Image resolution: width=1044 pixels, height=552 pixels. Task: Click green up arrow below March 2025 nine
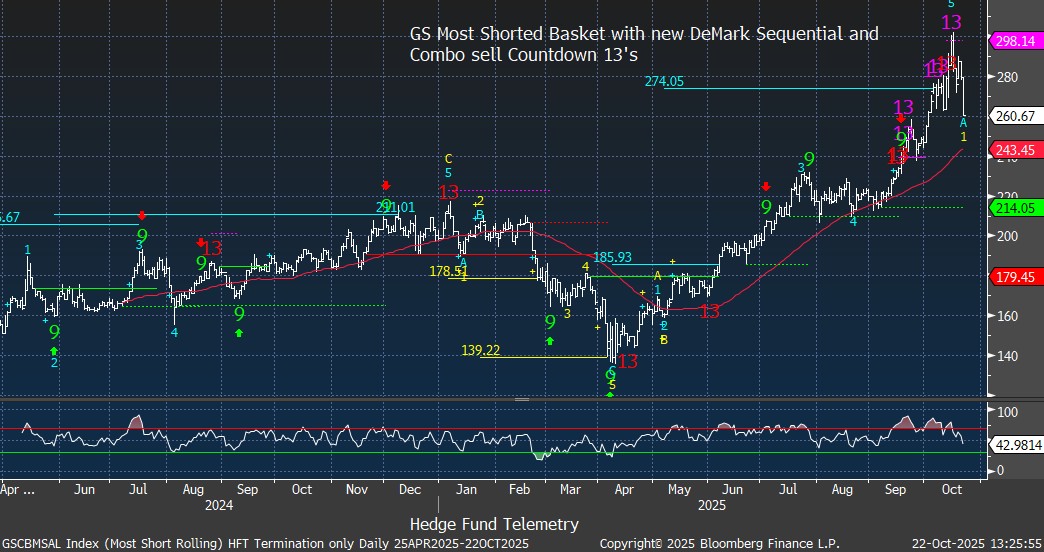pyautogui.click(x=549, y=341)
